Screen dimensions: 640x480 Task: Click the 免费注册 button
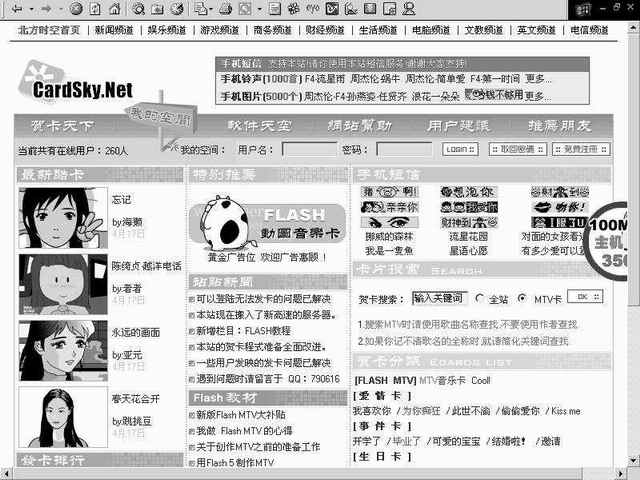[581, 149]
